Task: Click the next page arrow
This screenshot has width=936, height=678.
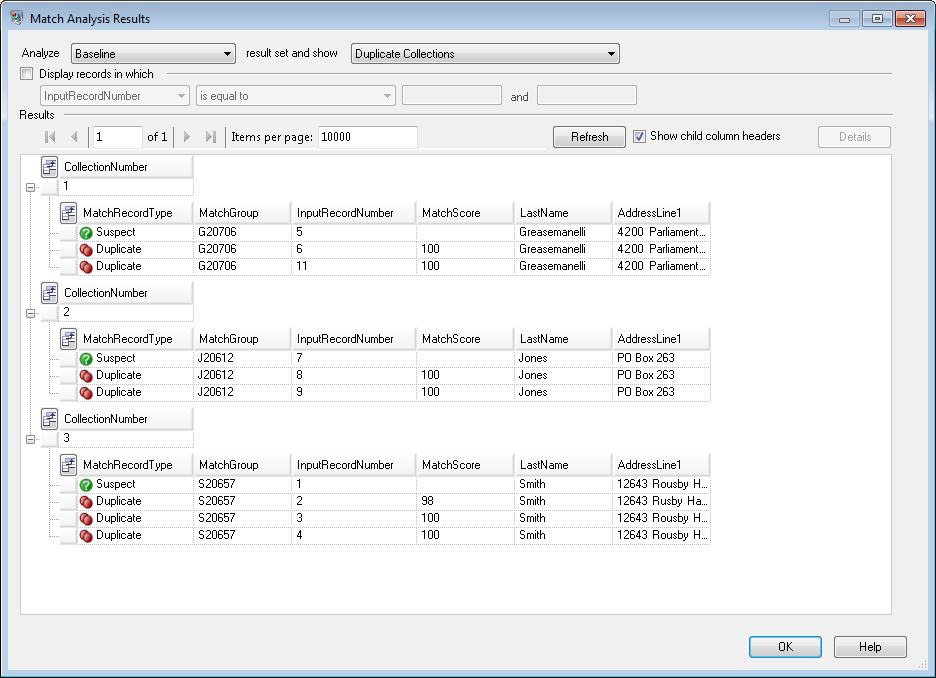Action: (186, 137)
